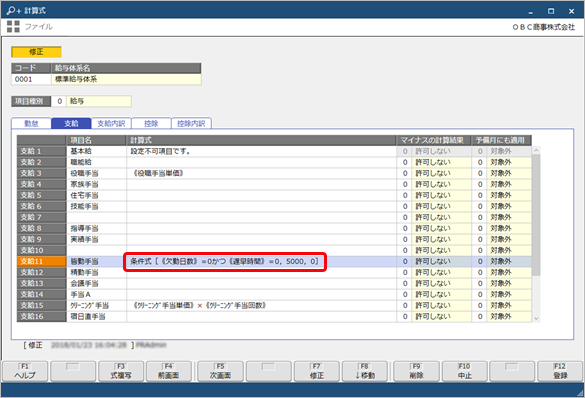Viewport: 585px width, 398px height.
Task: Click the 指導手当 item name cell
Action: [96, 228]
